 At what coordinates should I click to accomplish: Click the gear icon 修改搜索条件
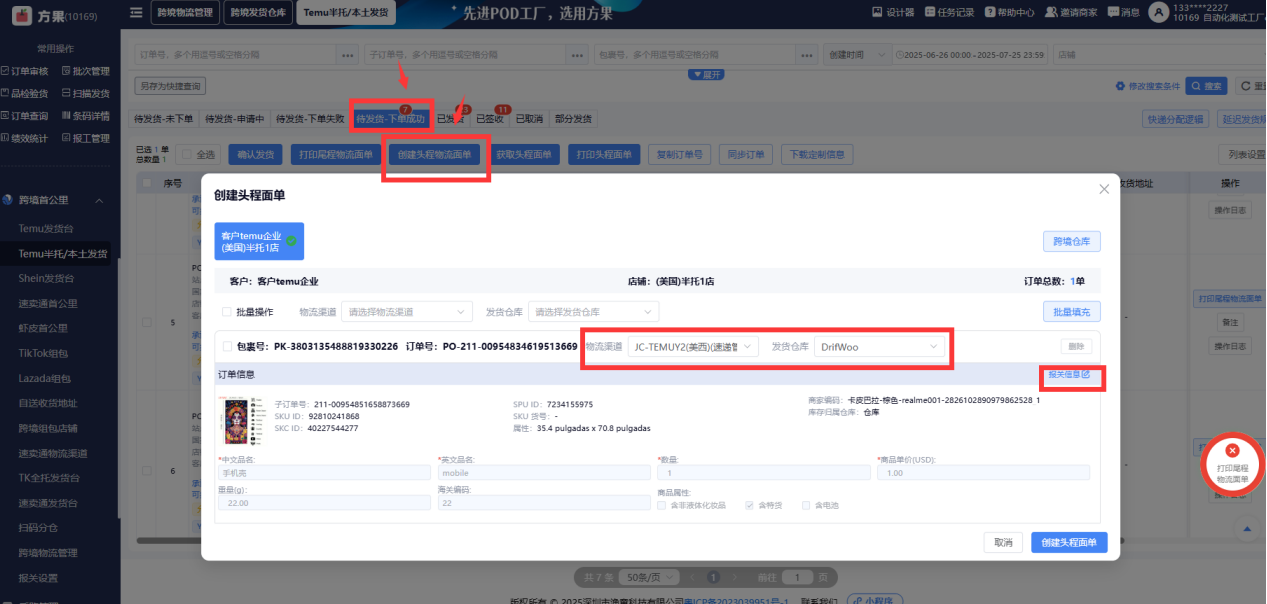coord(1121,86)
